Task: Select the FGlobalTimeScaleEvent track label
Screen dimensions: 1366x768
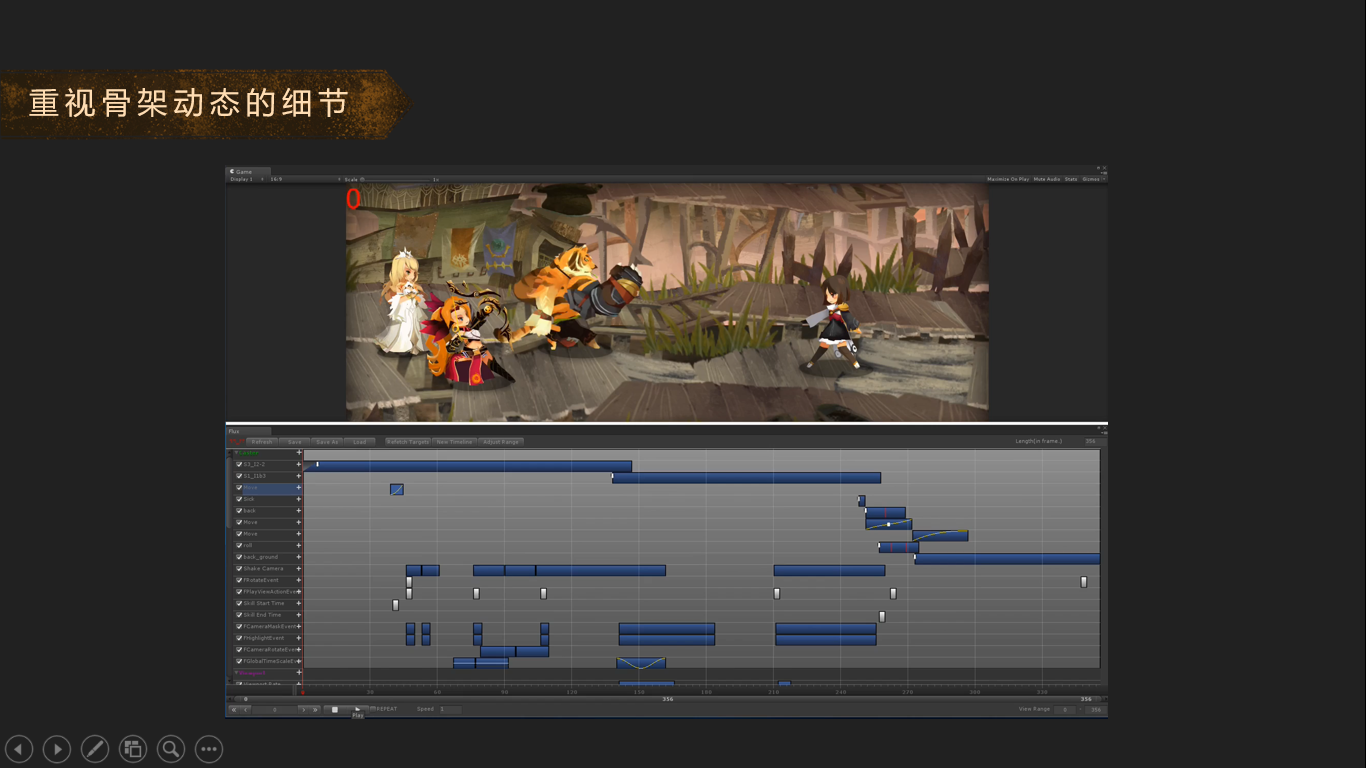Action: [270, 661]
